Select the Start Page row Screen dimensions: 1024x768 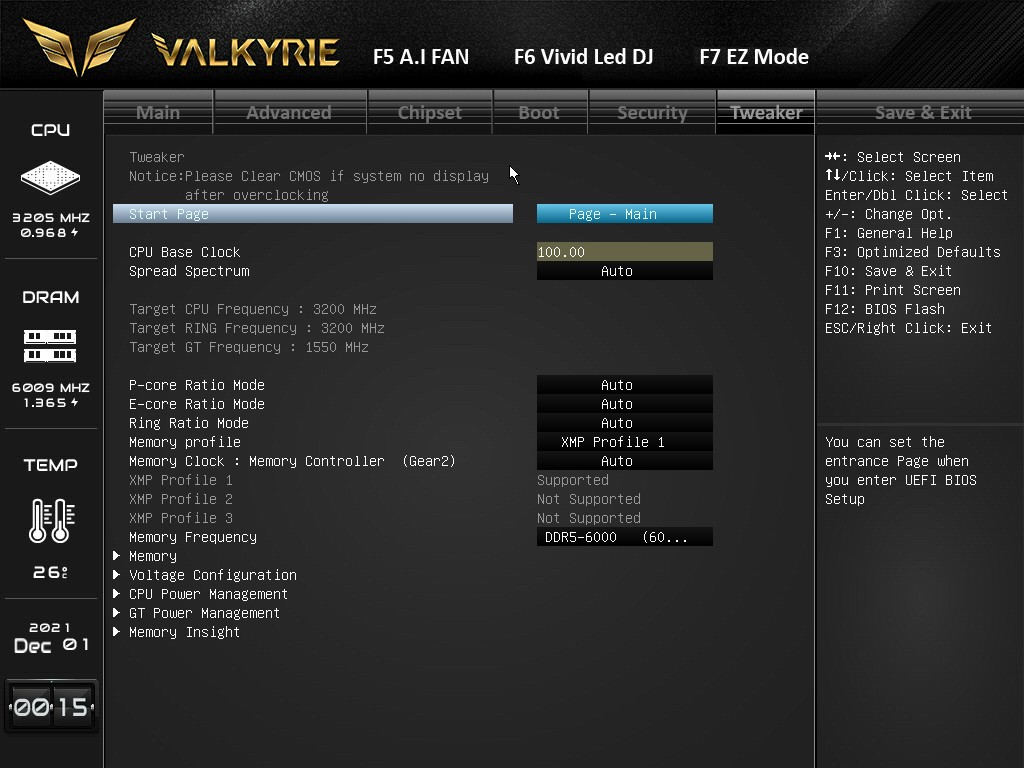click(313, 214)
